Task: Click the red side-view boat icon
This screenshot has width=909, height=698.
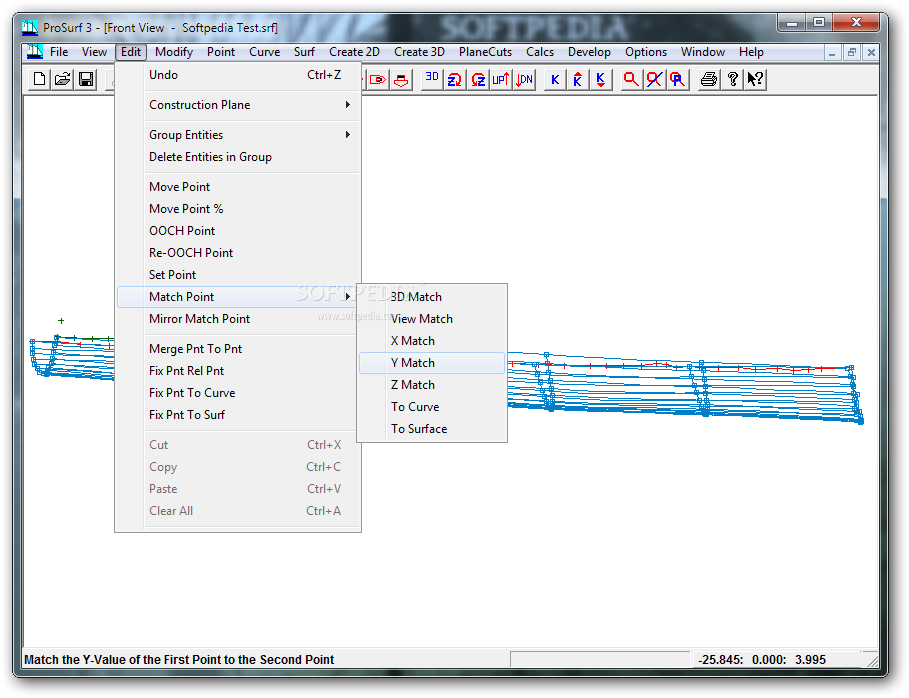Action: tap(378, 79)
